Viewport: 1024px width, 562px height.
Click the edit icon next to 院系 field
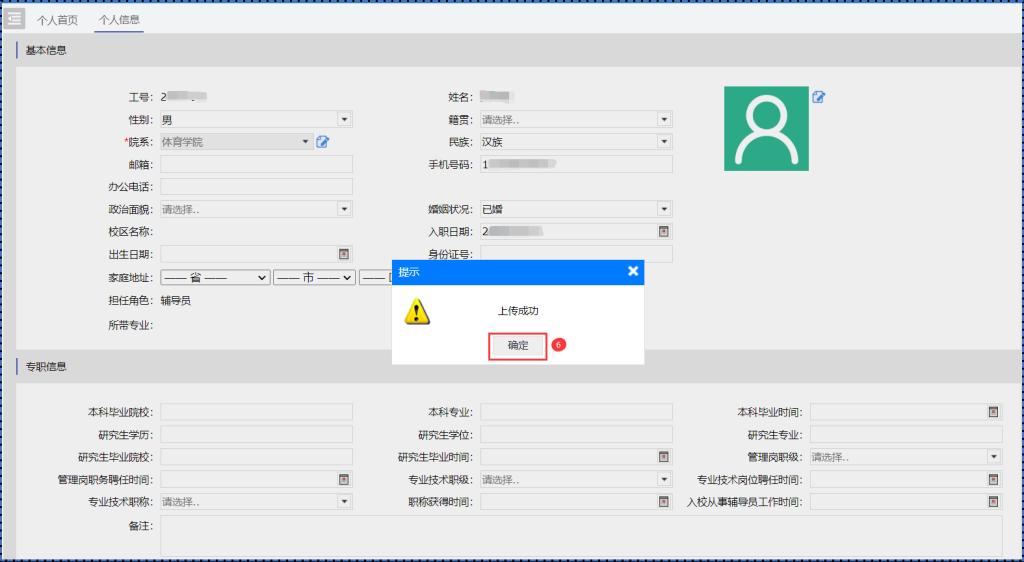point(323,142)
